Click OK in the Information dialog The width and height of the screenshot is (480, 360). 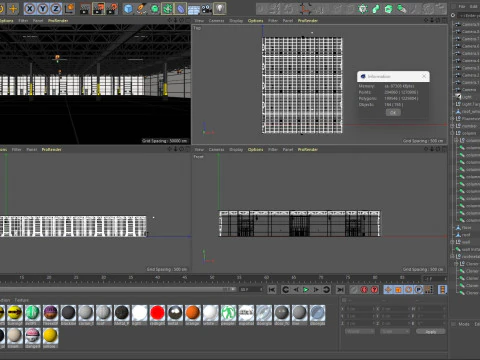click(x=393, y=112)
